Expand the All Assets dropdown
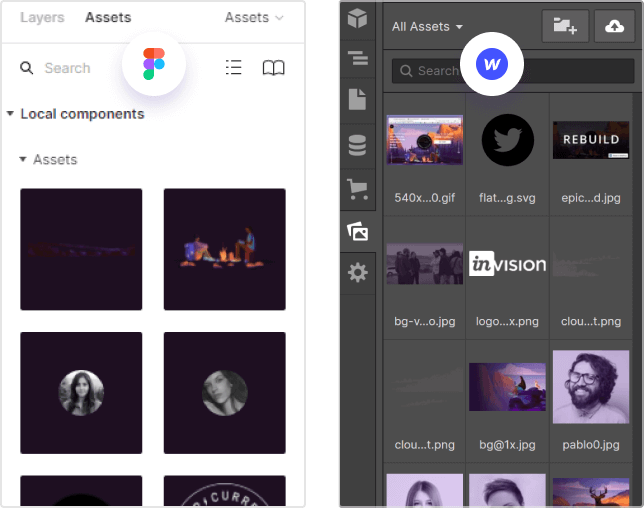Screen dimensions: 644x508 (428, 27)
